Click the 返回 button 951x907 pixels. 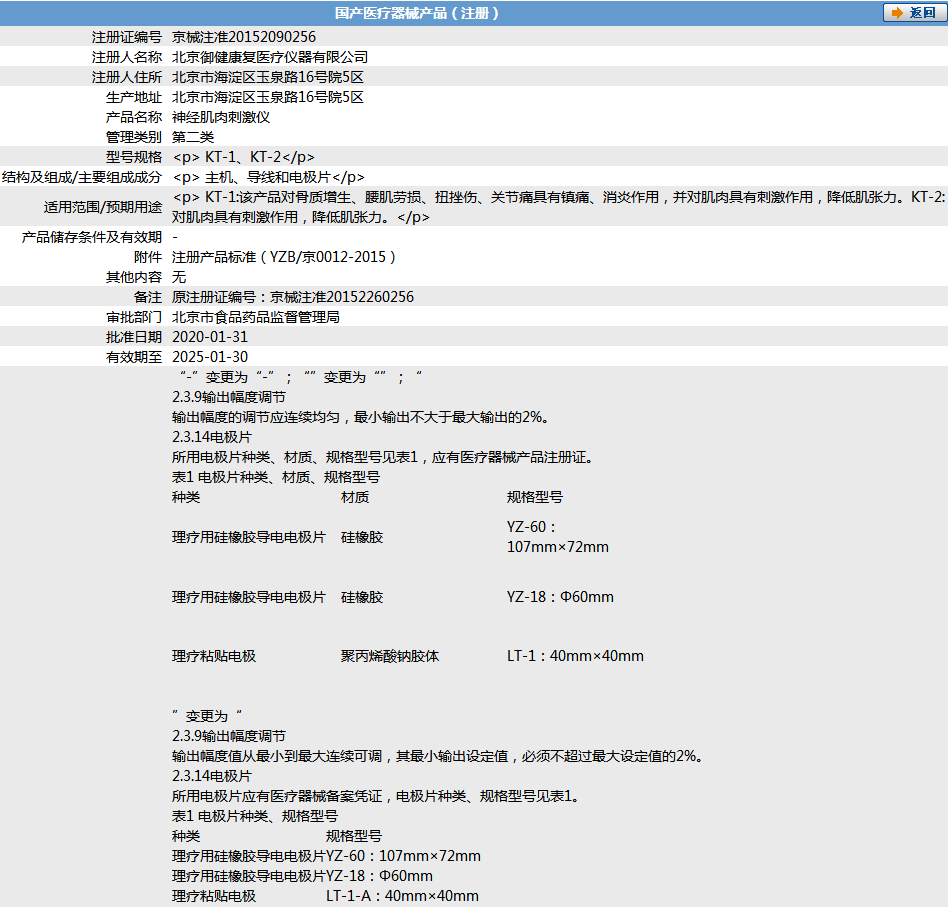(914, 13)
